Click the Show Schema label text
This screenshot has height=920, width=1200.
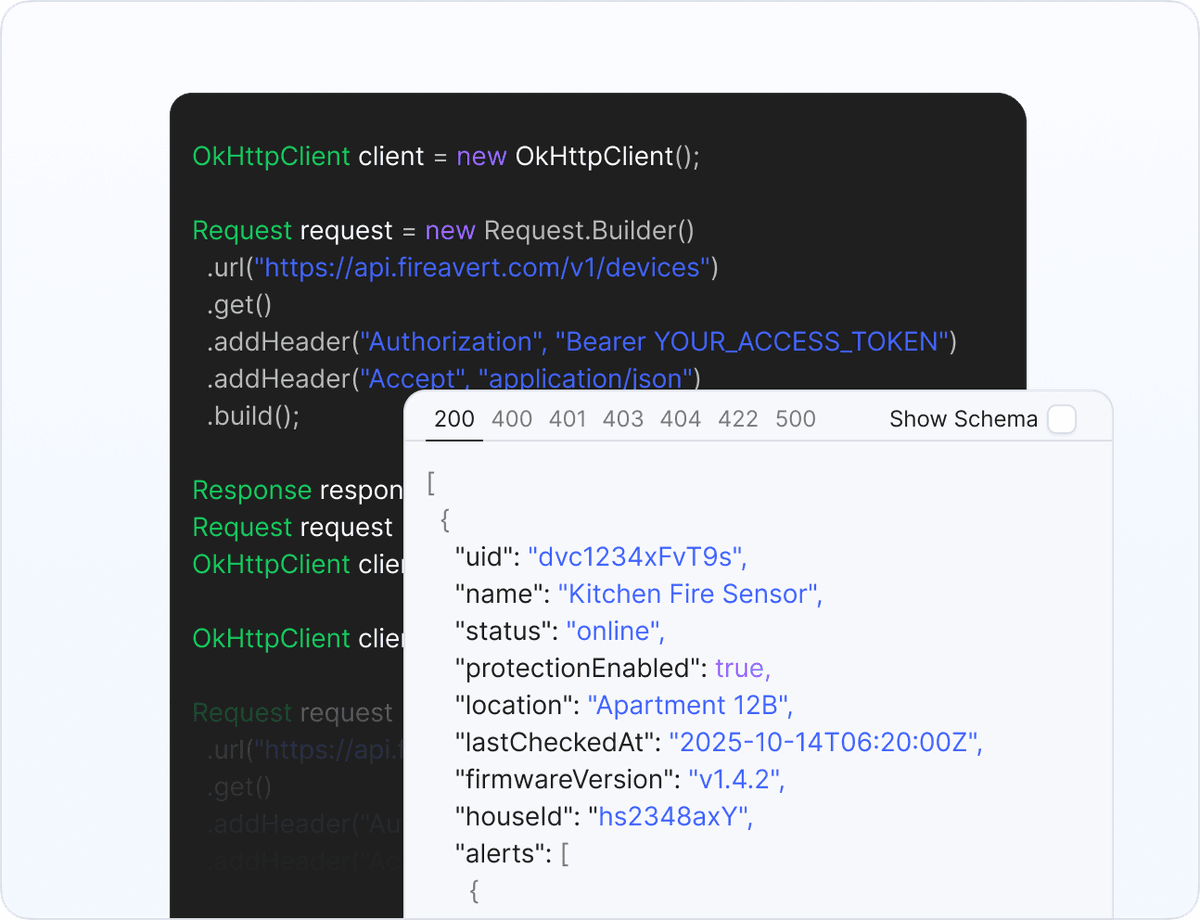tap(962, 419)
